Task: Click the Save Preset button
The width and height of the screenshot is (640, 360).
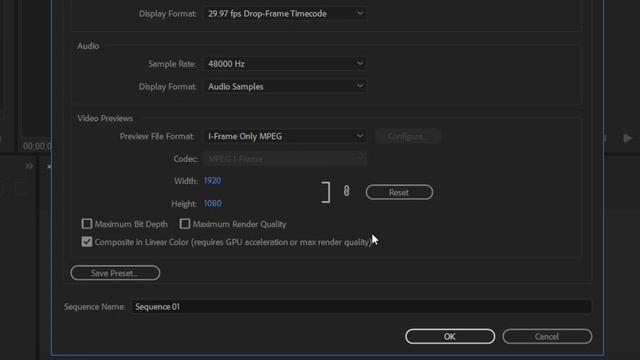Action: coord(115,273)
